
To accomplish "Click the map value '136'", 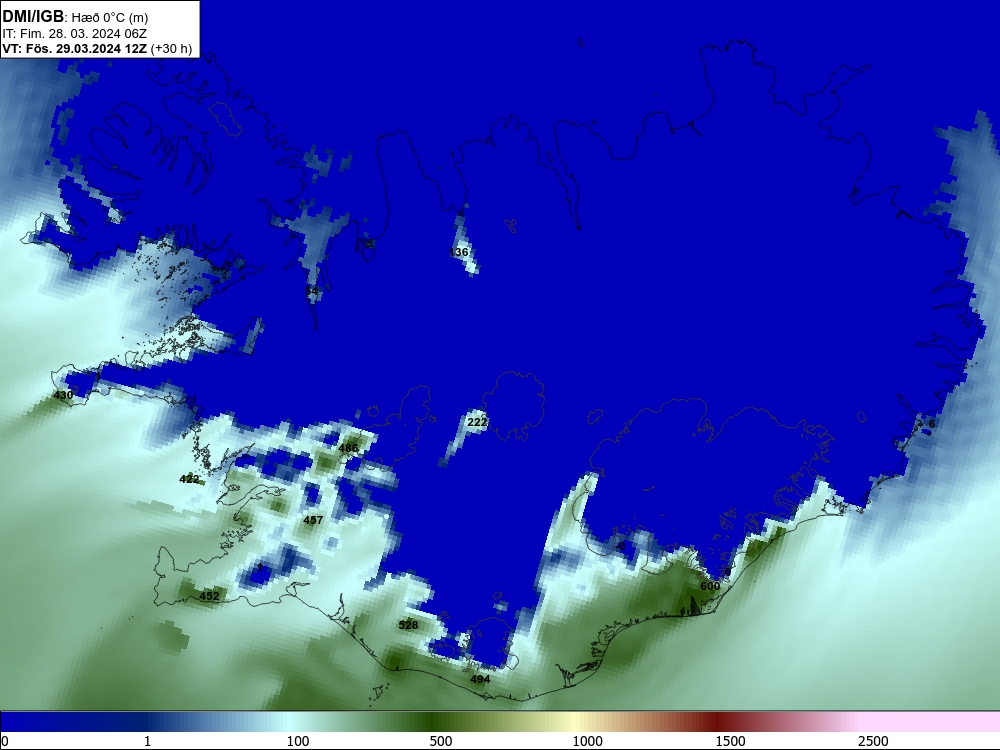I will [x=459, y=252].
